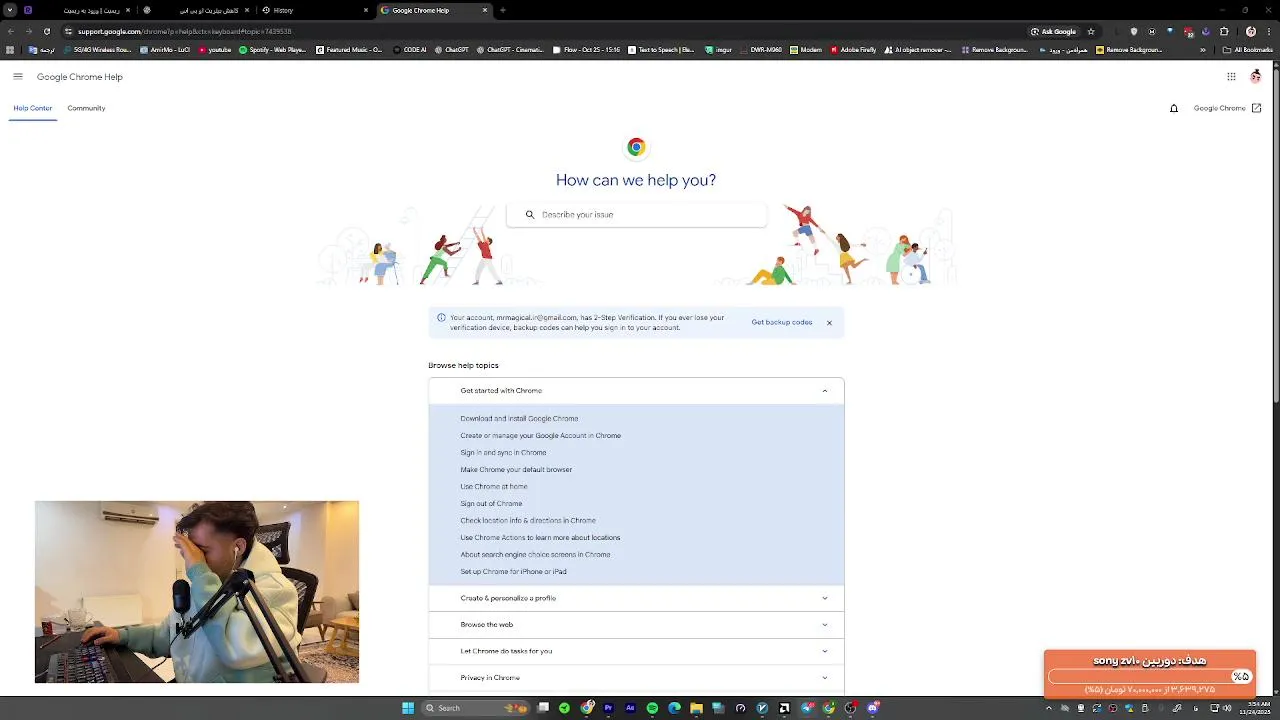Open Create or manage your Google Account in Chrome
This screenshot has width=1280, height=720.
click(x=541, y=436)
